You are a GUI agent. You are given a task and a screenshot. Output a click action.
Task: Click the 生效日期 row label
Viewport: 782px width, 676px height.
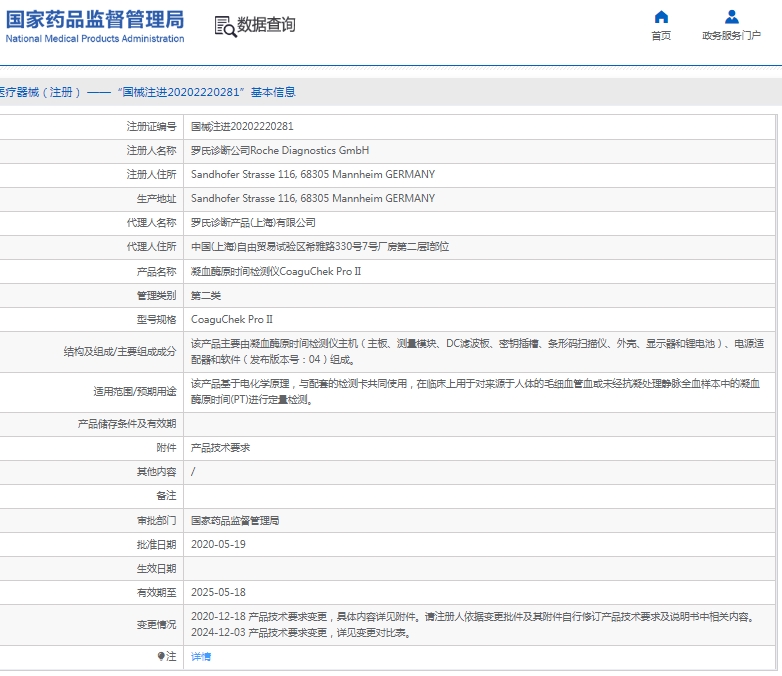coord(156,568)
